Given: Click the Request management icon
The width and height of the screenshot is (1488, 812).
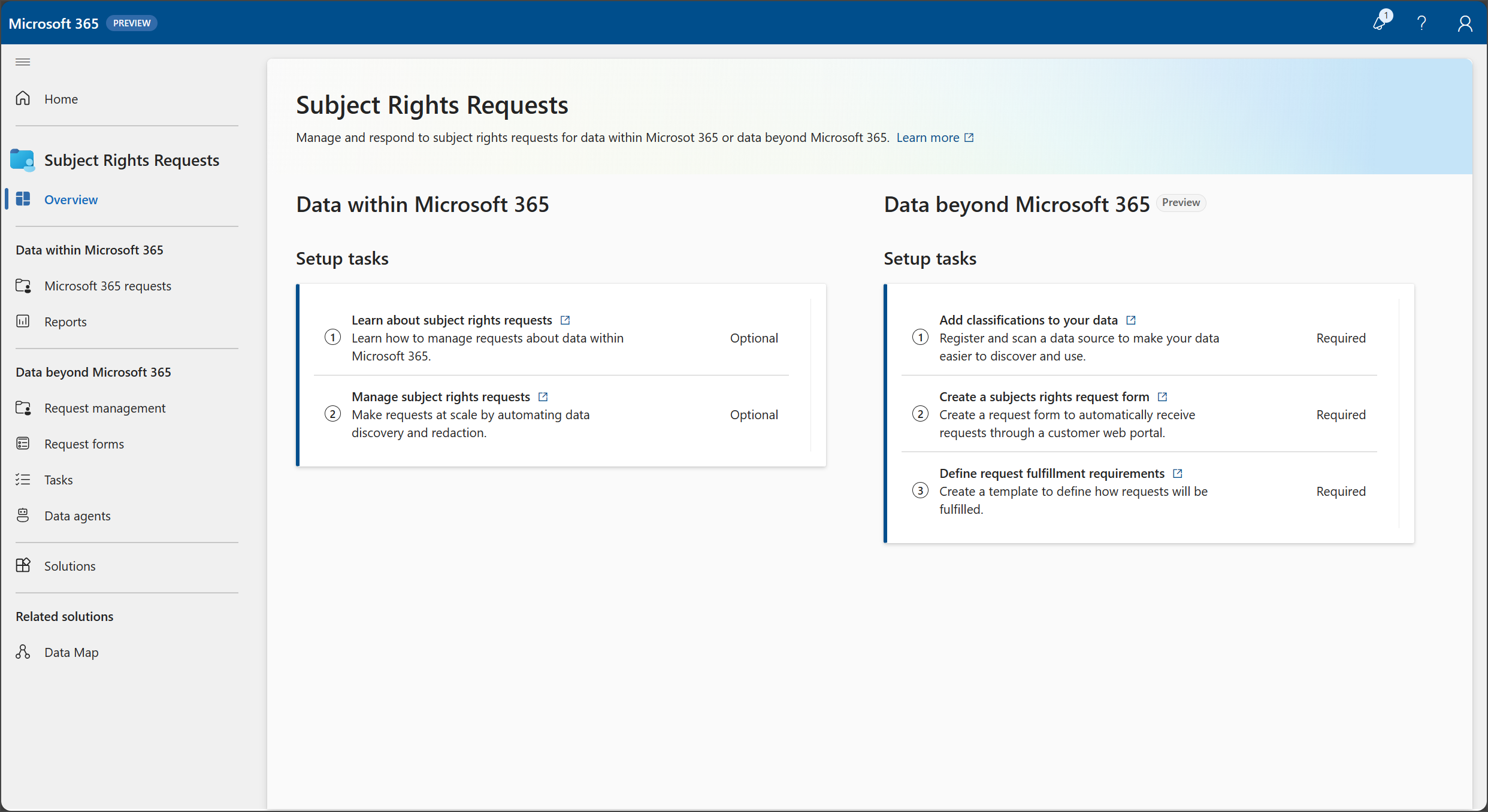Looking at the screenshot, I should (23, 407).
